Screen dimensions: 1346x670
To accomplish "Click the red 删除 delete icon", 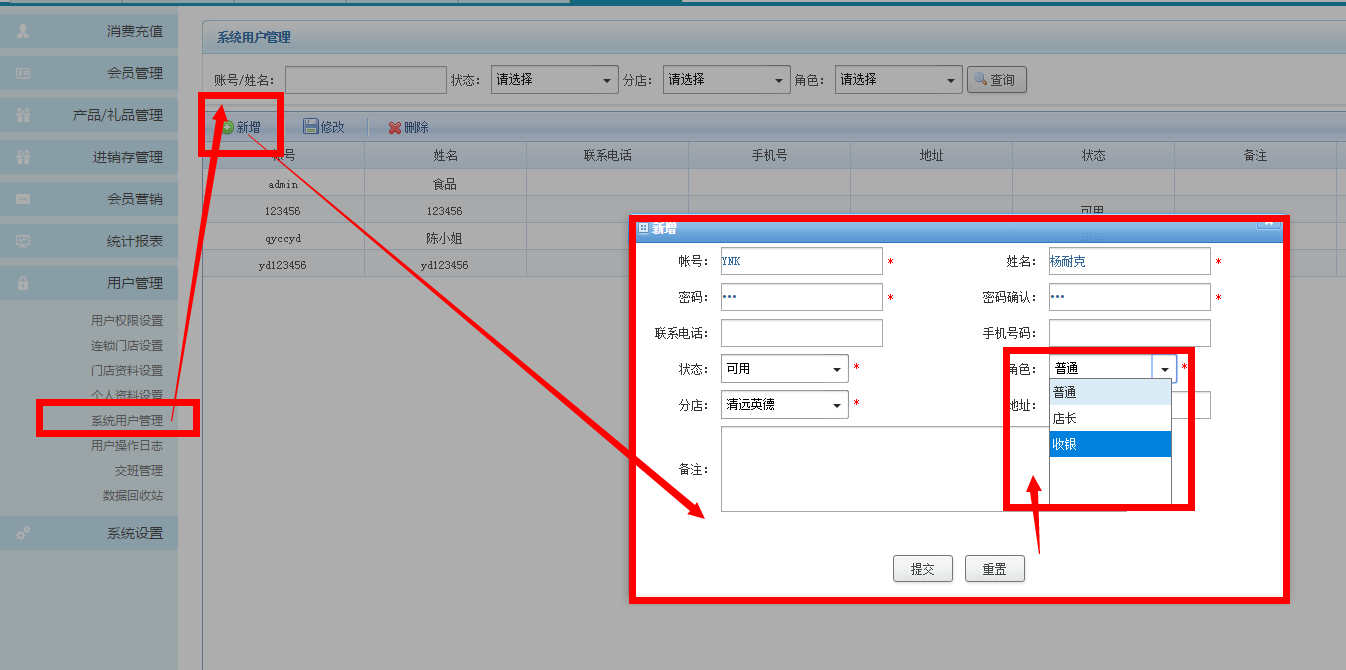I will [394, 128].
